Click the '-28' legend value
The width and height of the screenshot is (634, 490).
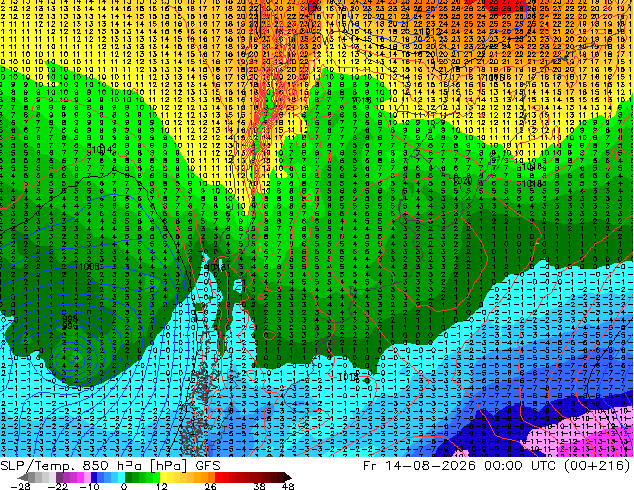[x=21, y=486]
